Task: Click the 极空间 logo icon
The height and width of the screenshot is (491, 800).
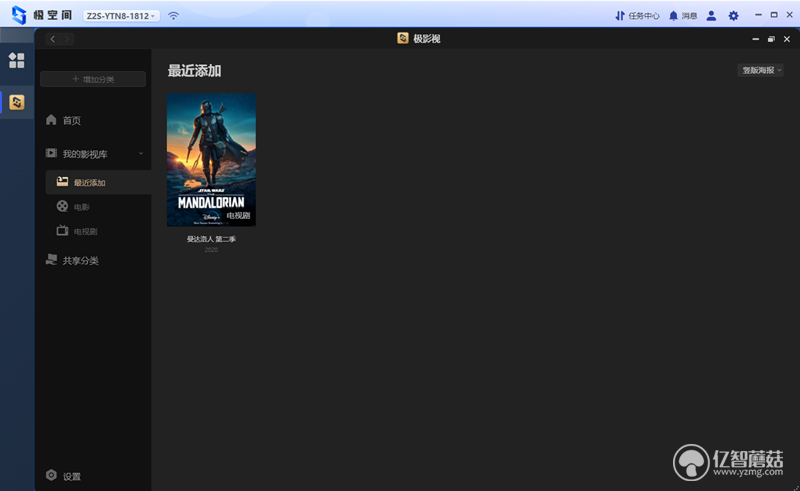Action: (x=19, y=15)
